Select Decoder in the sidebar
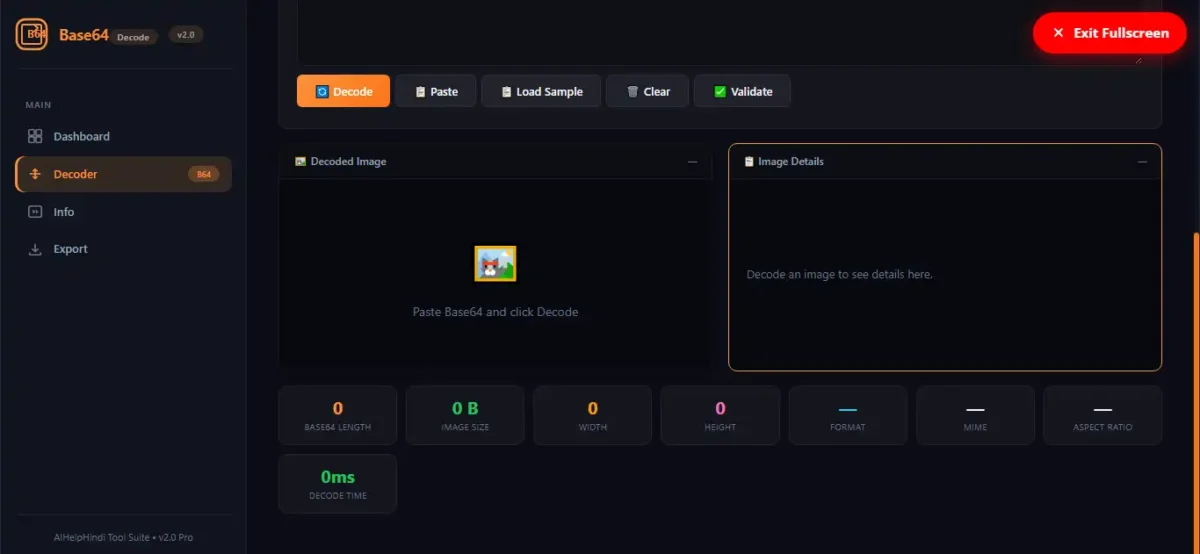1200x554 pixels. [x=123, y=174]
